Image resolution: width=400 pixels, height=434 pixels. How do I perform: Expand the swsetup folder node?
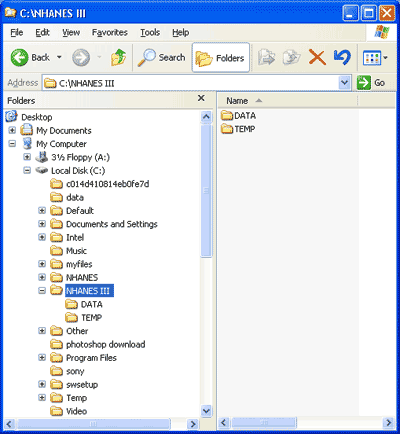pos(42,384)
